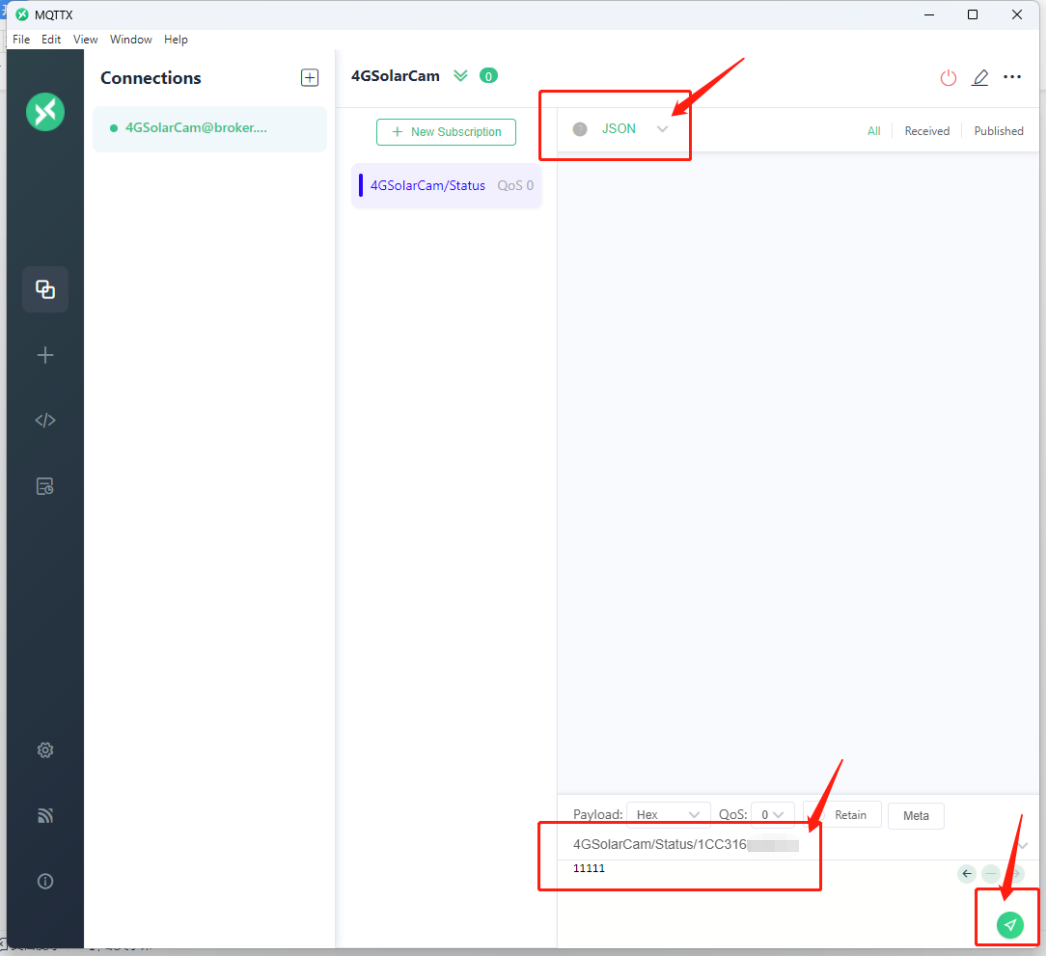This screenshot has width=1046, height=956.
Task: Click the green unread count badge
Action: pos(488,76)
